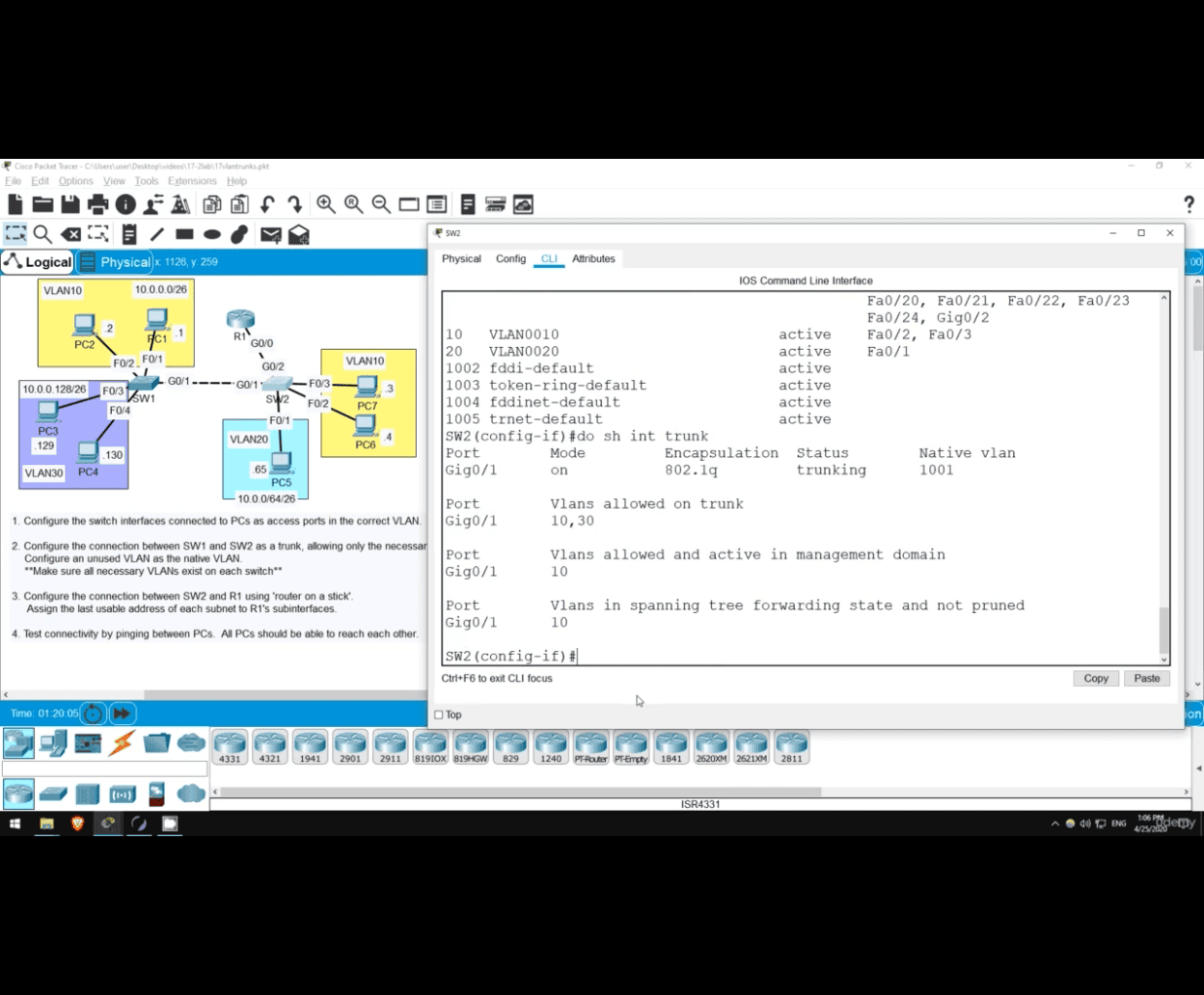Open the Windows Start menu
This screenshot has height=995, width=1204.
(15, 823)
